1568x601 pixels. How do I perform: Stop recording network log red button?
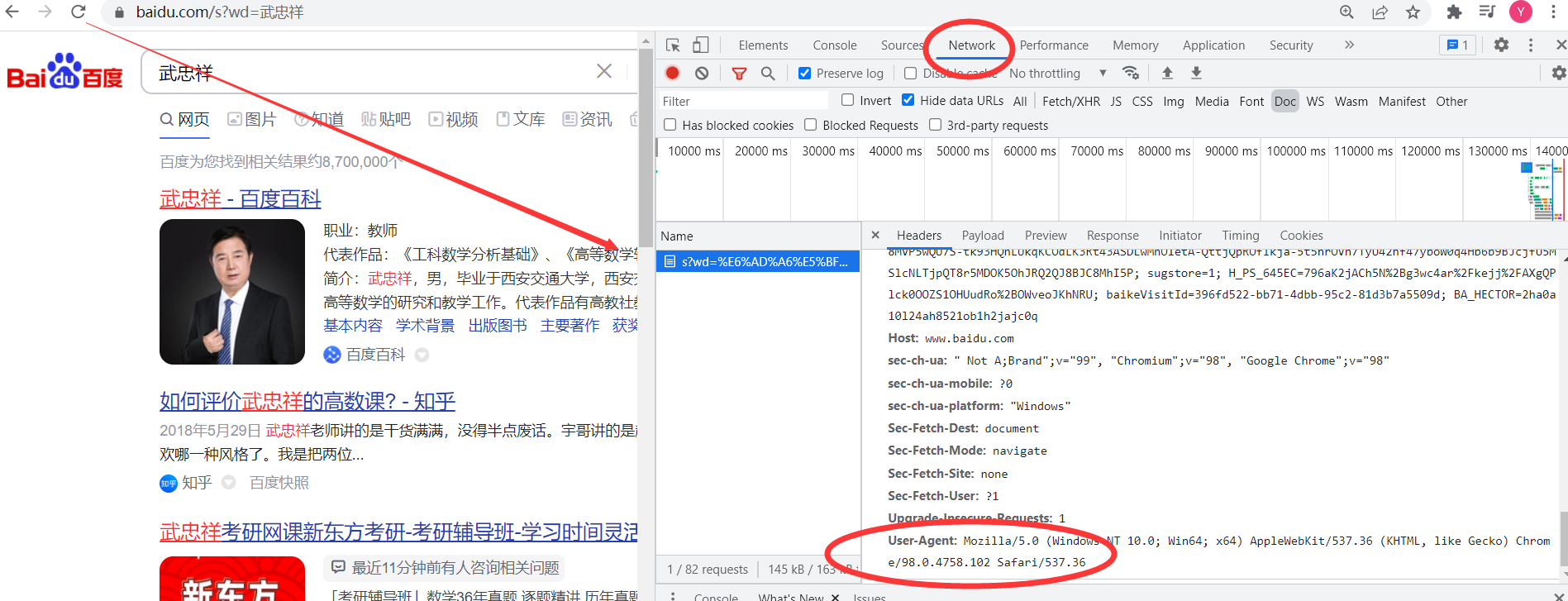(672, 73)
